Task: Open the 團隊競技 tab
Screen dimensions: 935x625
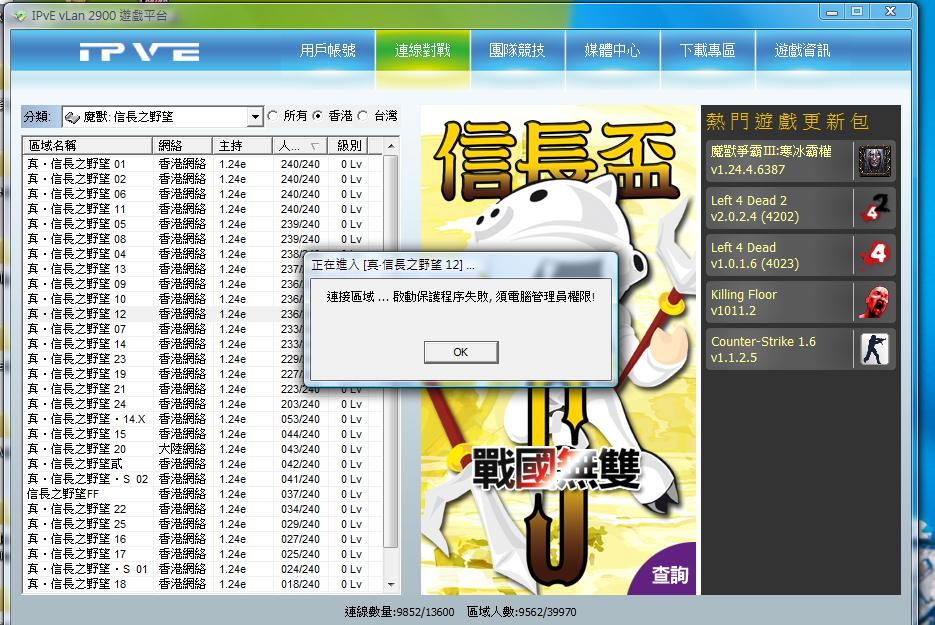Action: (517, 51)
